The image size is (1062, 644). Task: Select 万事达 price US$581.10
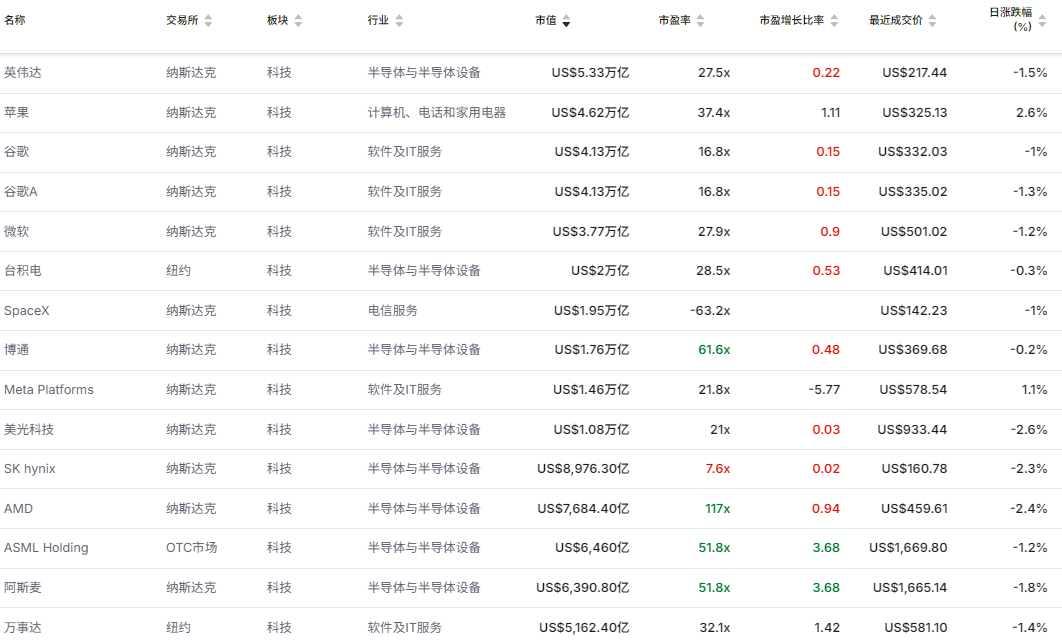click(x=916, y=628)
